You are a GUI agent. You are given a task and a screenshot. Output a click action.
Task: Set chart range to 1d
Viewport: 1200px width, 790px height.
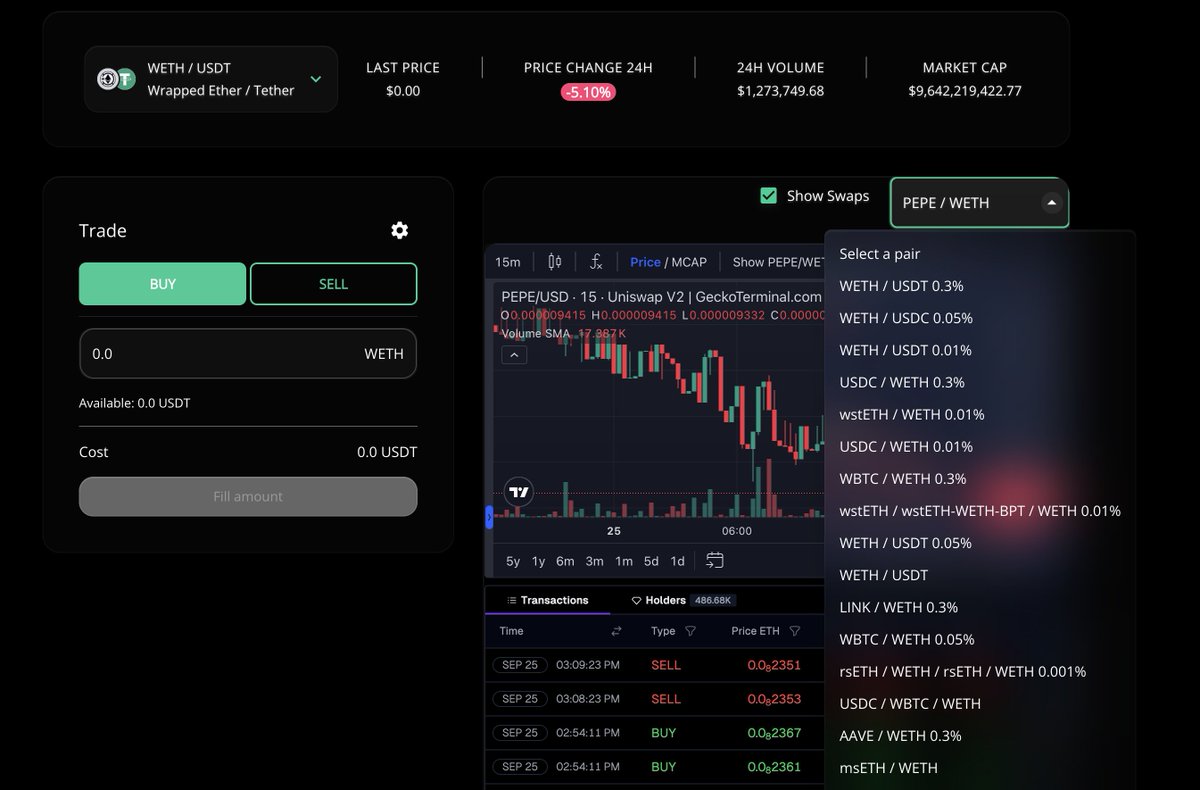coord(677,561)
